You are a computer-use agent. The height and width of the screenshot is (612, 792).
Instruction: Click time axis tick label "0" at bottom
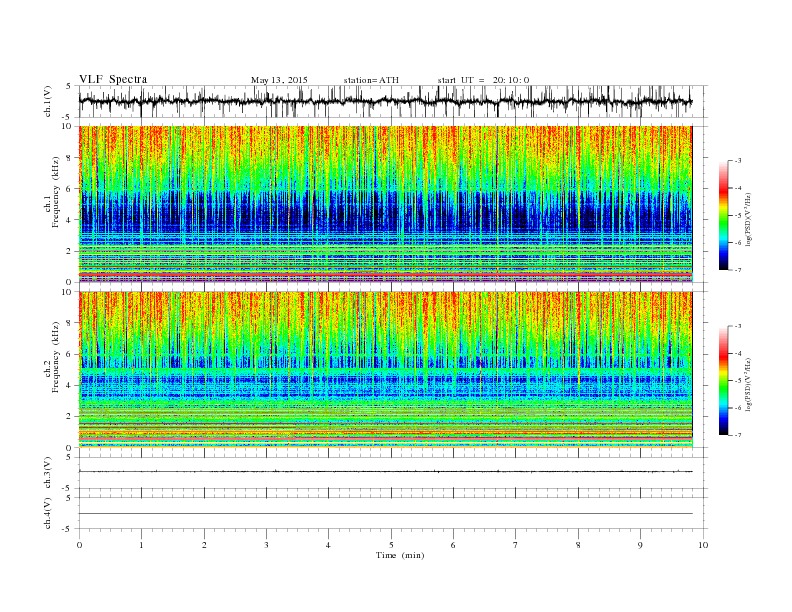pos(79,545)
